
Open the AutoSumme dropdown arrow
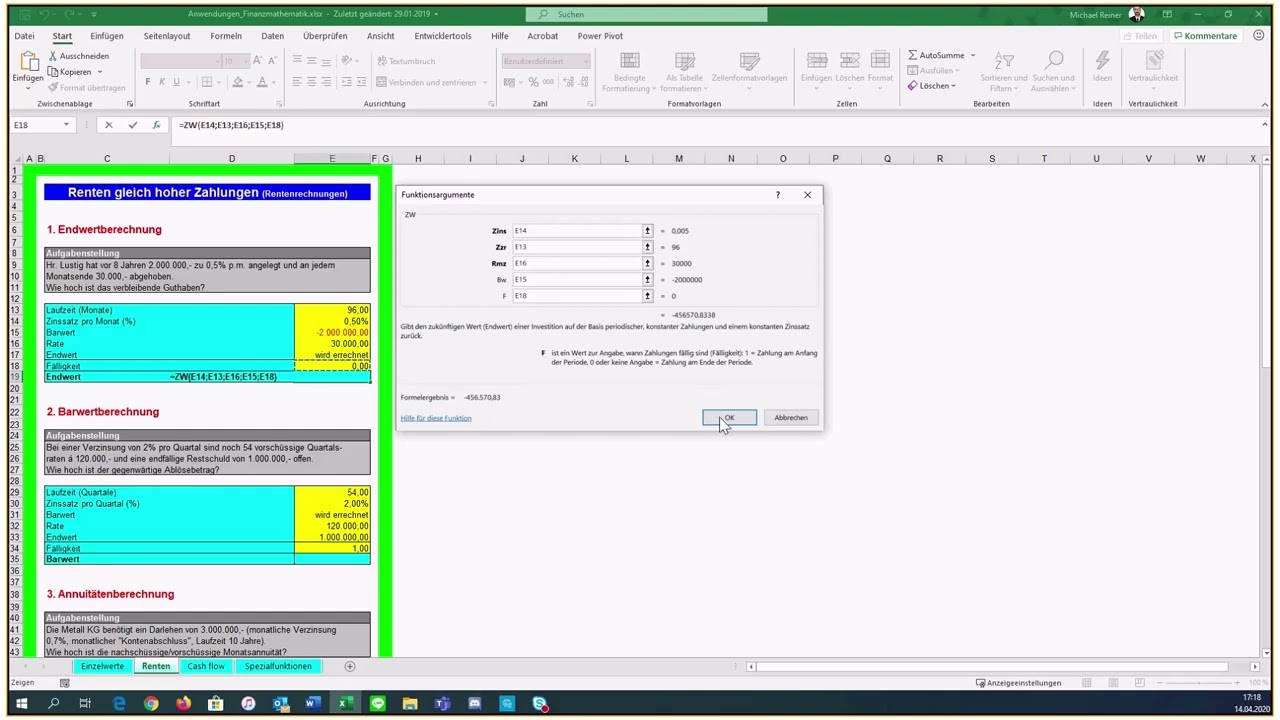click(972, 56)
